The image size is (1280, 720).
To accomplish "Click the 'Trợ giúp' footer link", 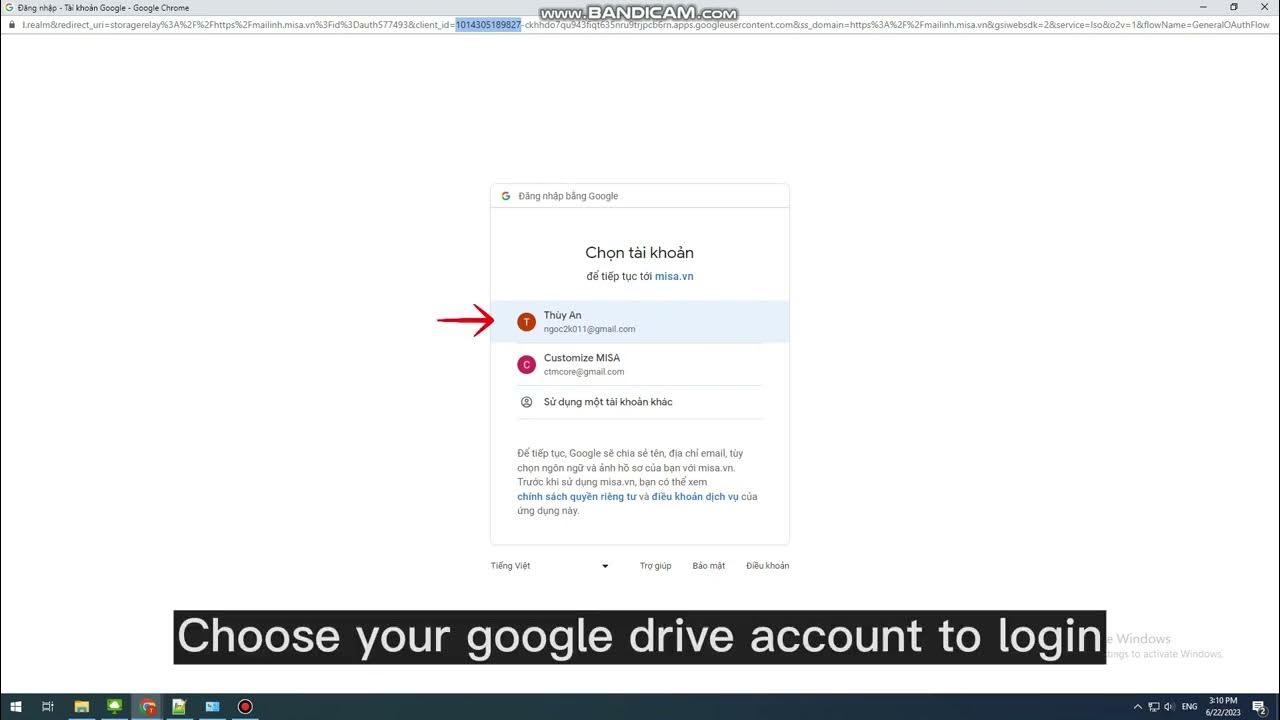I will (x=655, y=566).
